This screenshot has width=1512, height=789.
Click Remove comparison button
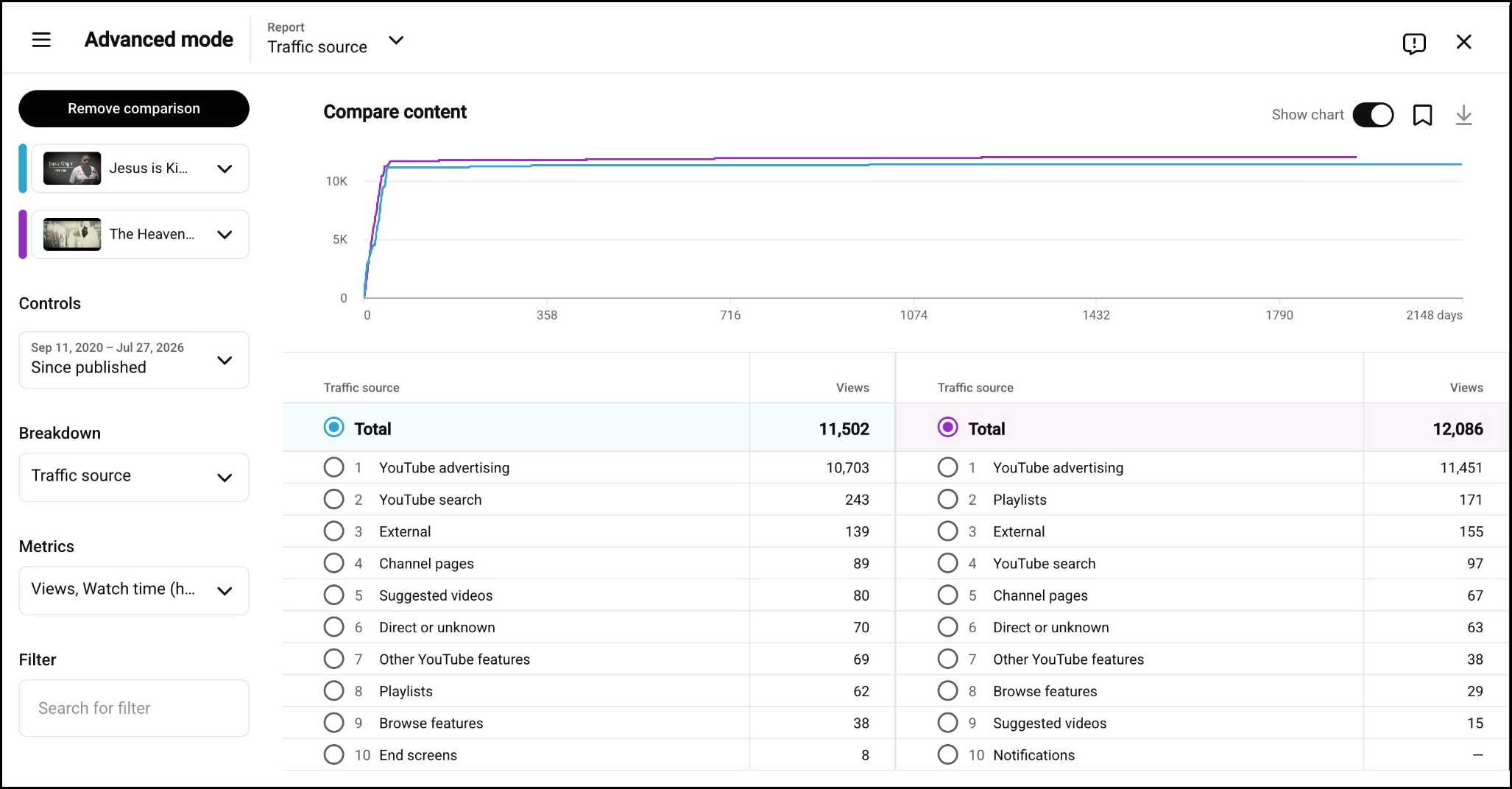coord(134,108)
